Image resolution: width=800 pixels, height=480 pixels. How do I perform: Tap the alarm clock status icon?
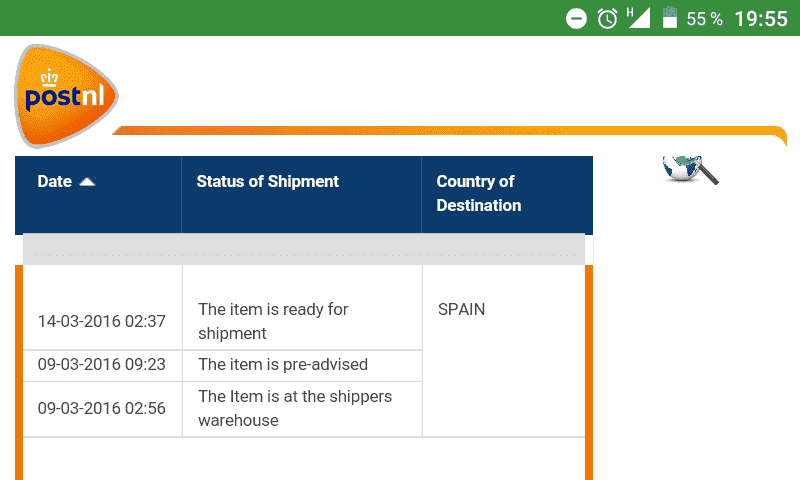coord(607,19)
